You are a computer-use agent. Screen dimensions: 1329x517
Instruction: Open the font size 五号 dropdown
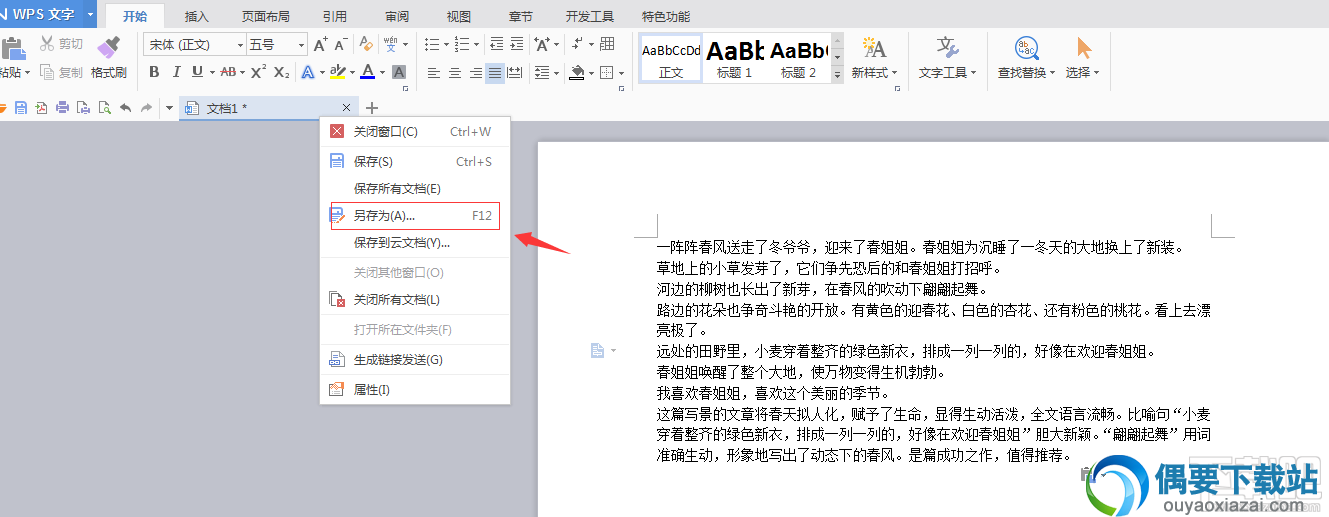[301, 44]
